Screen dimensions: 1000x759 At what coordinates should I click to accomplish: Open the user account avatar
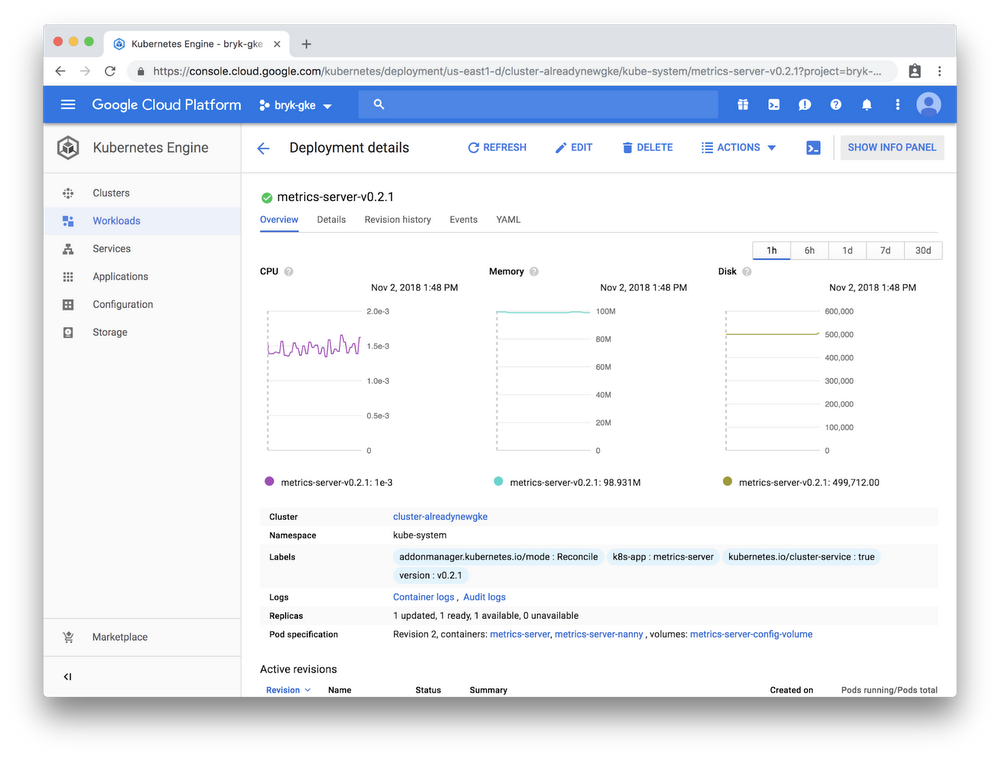(x=929, y=104)
